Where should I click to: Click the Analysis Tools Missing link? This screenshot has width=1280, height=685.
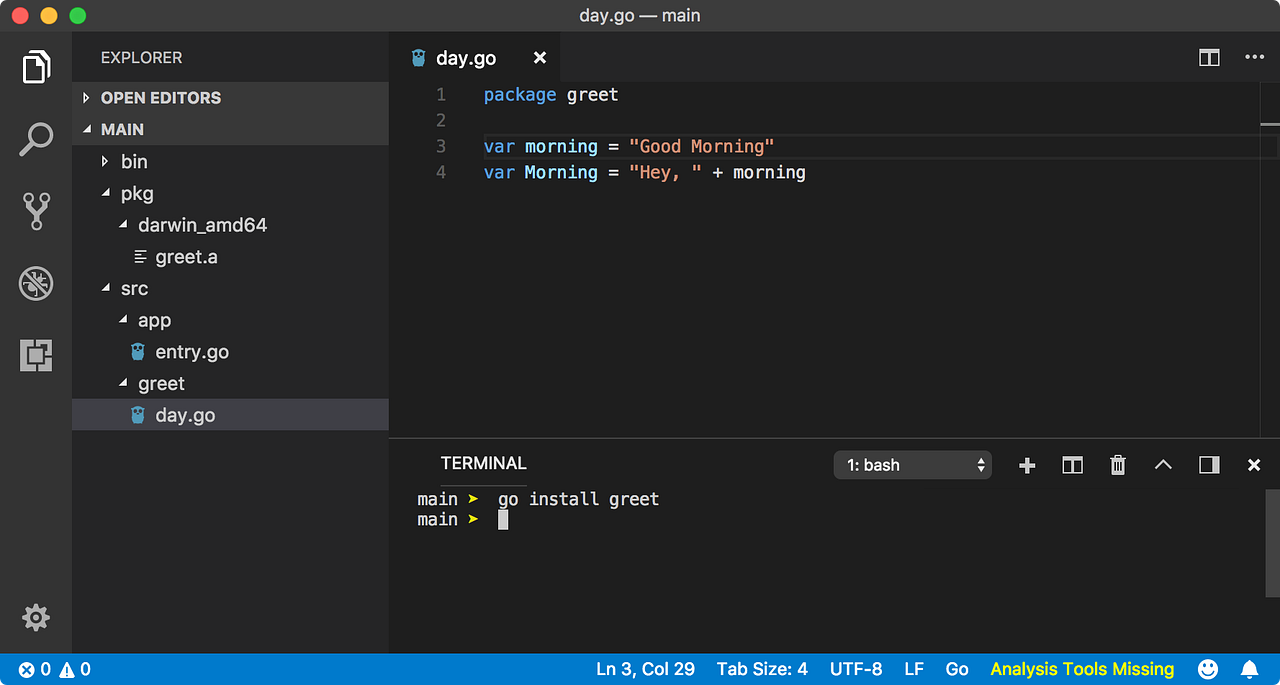[1081, 668]
